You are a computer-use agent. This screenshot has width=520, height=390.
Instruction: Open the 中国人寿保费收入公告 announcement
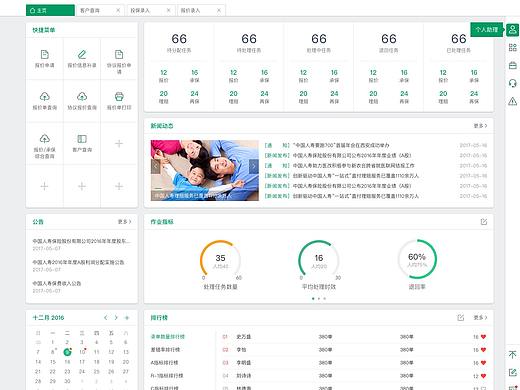coord(57,283)
